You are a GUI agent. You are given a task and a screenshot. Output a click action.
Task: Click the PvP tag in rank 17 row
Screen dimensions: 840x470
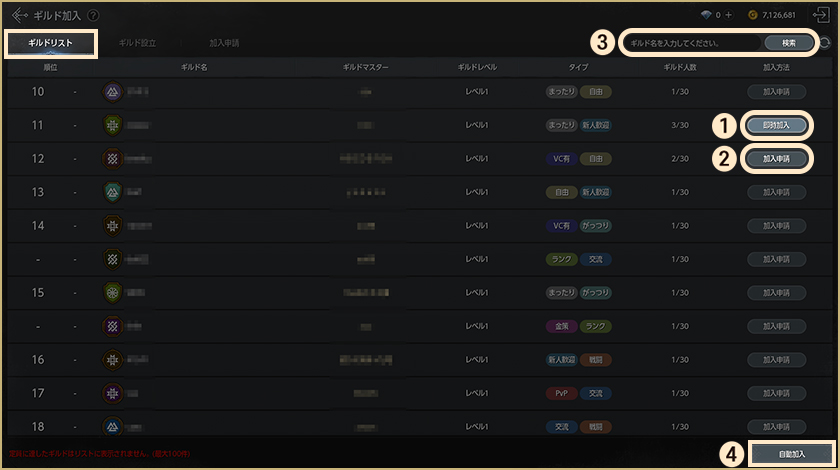pyautogui.click(x=560, y=393)
